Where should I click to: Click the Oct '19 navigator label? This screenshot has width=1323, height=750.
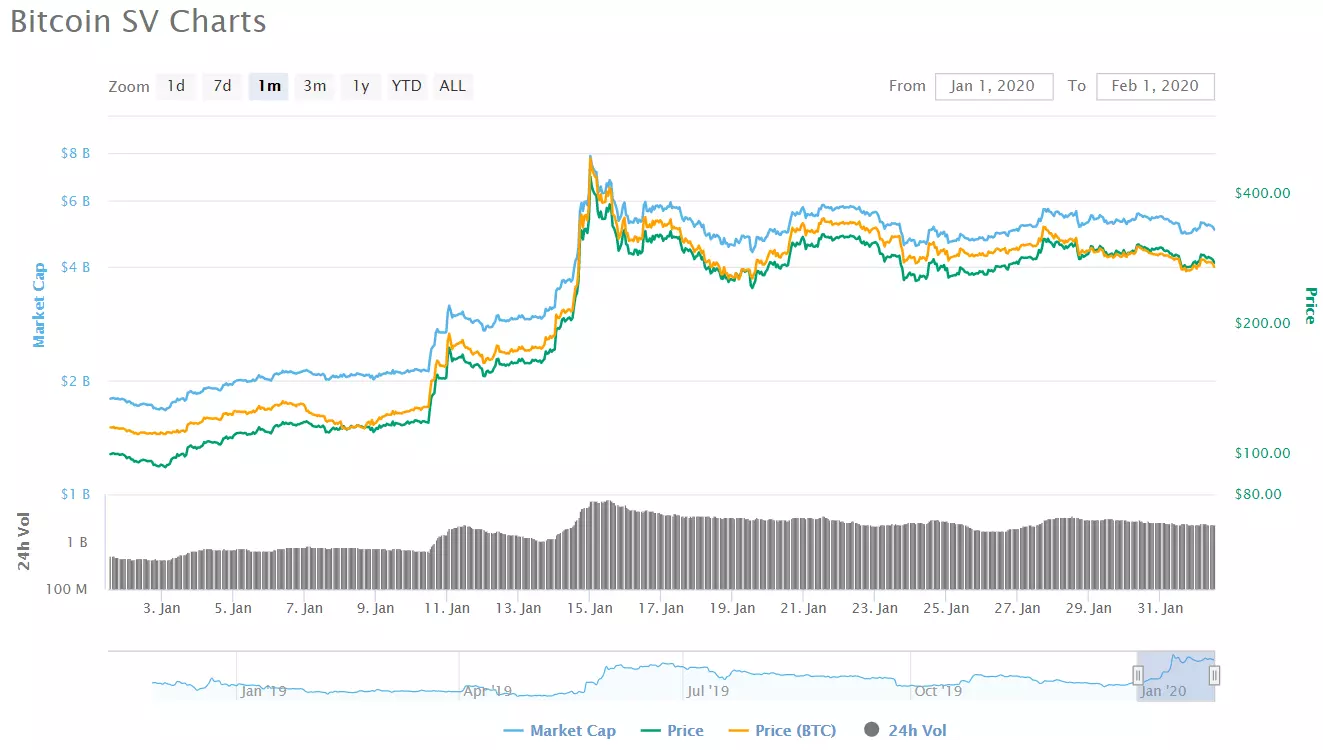[x=938, y=691]
